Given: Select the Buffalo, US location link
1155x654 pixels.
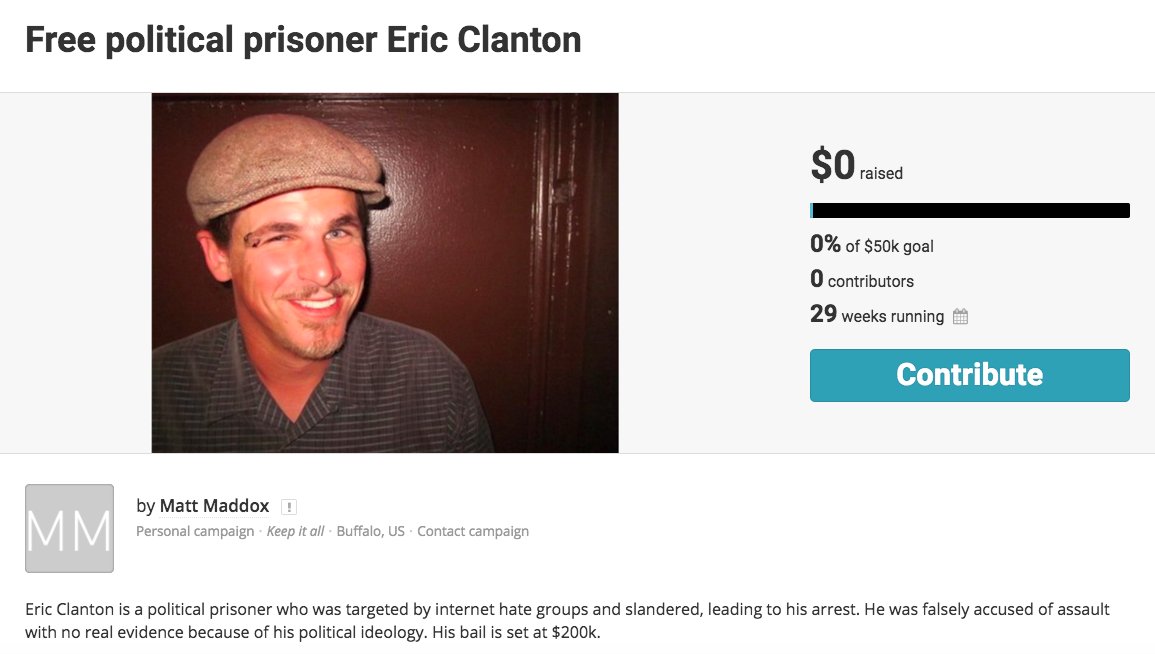Looking at the screenshot, I should [x=370, y=531].
